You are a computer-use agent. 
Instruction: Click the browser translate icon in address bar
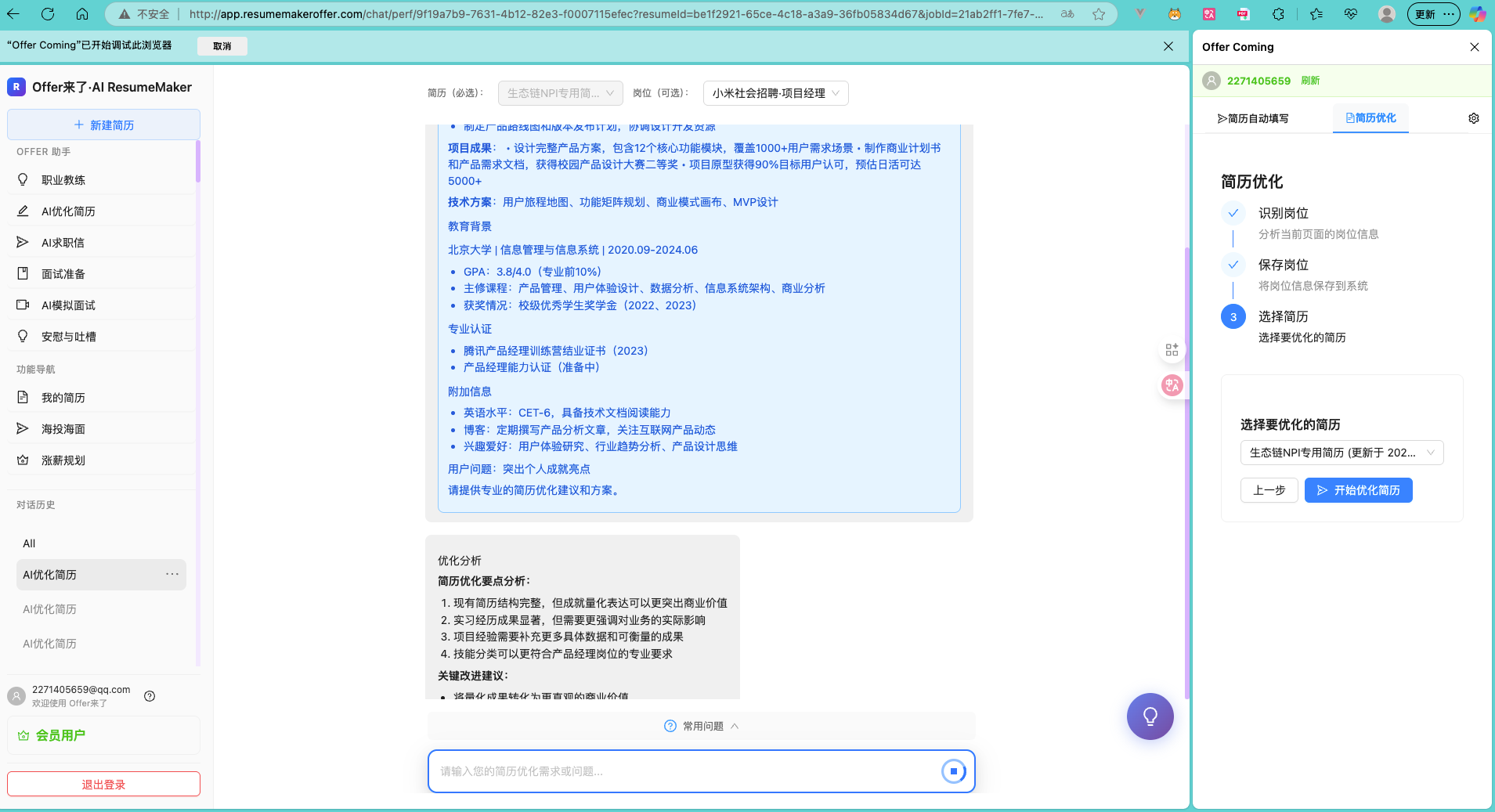click(x=1067, y=14)
